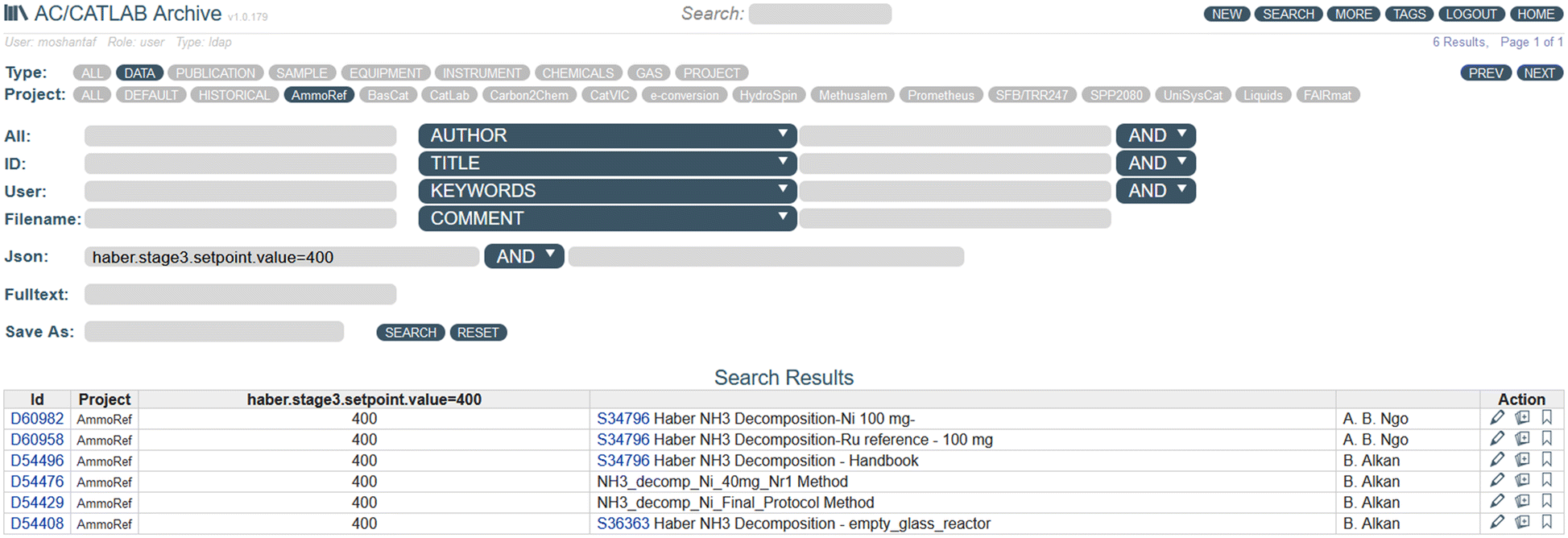Edit entry D54496 with pencil icon
1568x538 pixels.
(x=1497, y=459)
